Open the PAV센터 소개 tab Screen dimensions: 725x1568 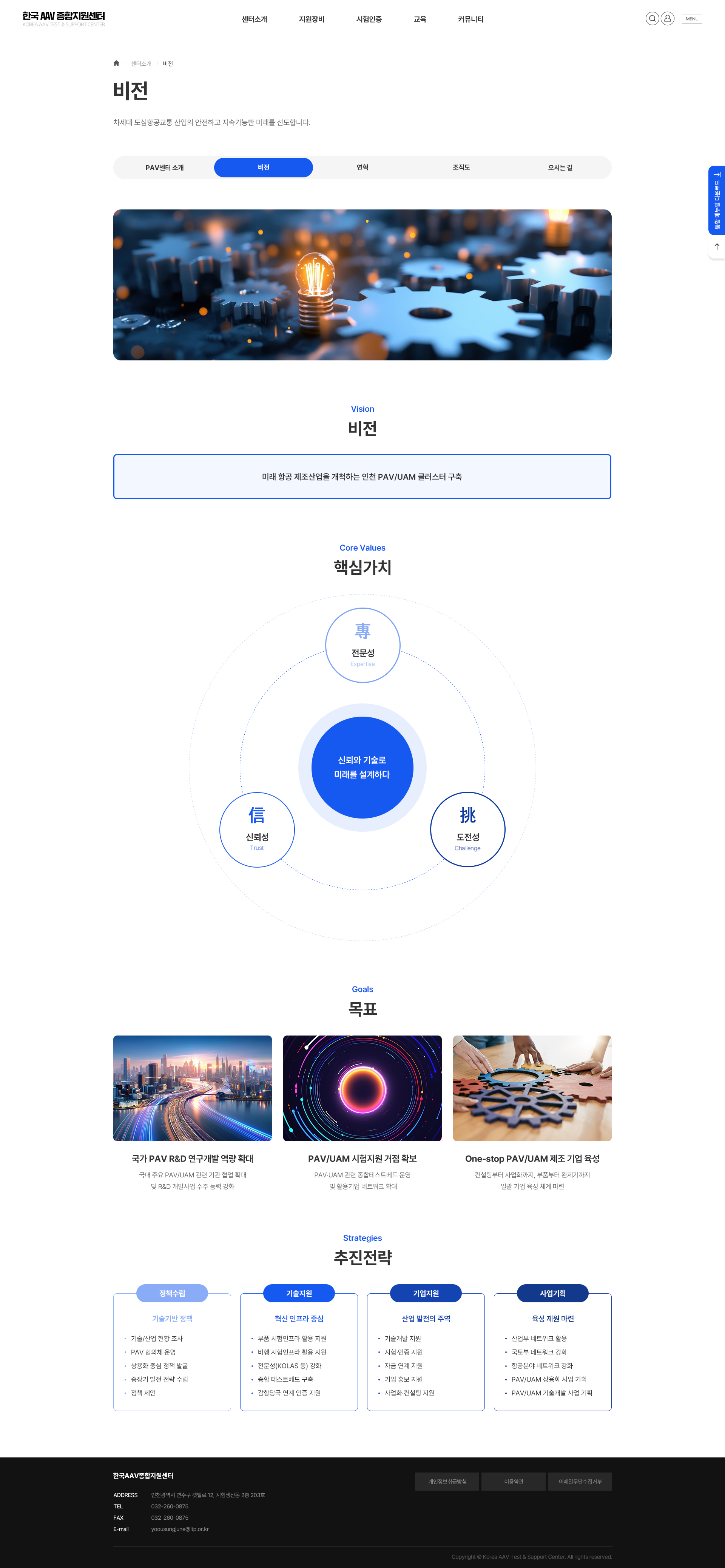(x=165, y=168)
